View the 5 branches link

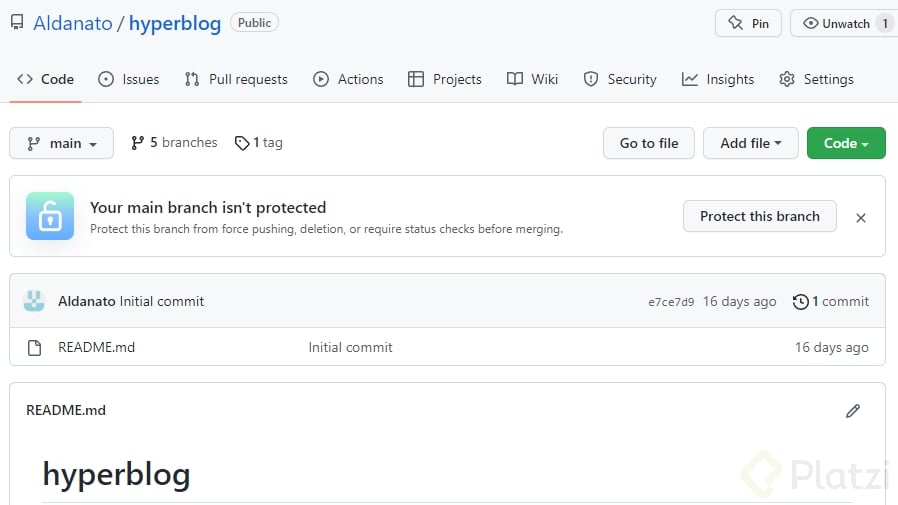tap(174, 143)
